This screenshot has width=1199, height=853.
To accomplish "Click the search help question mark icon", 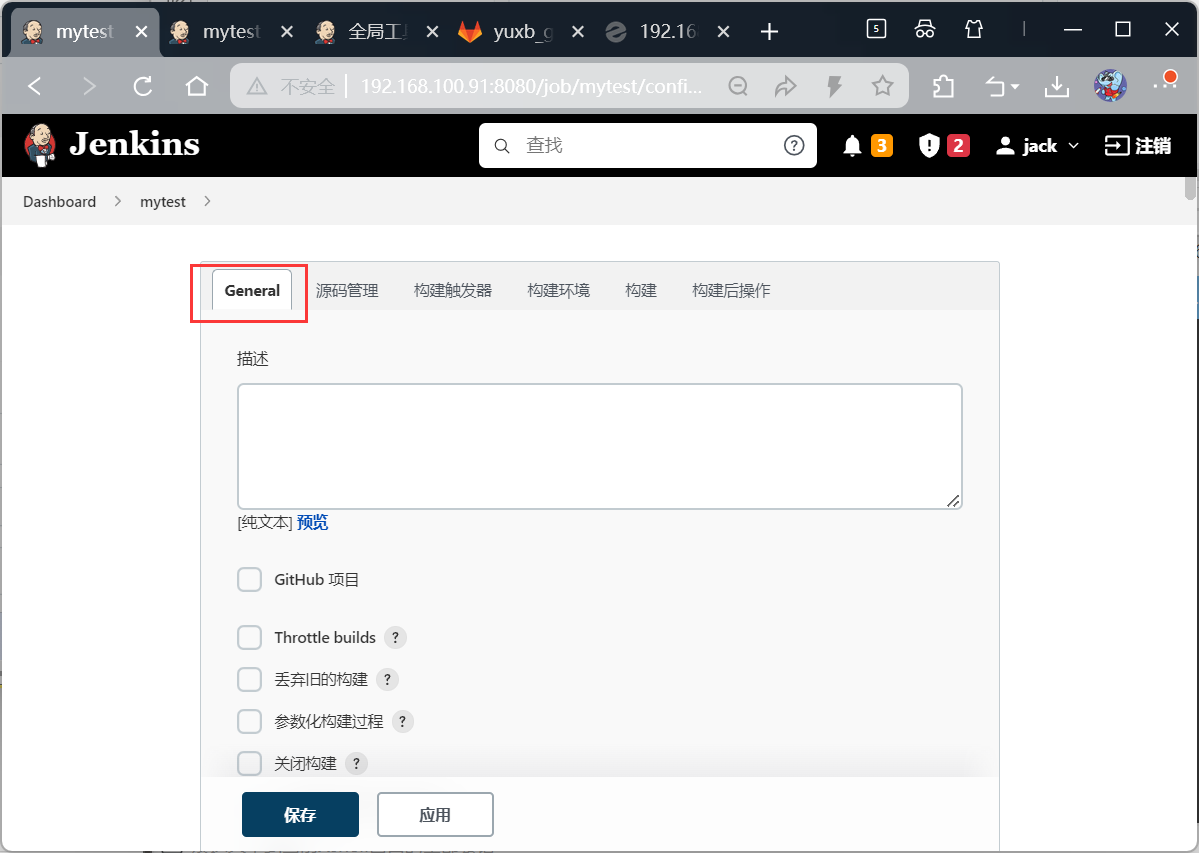I will [x=794, y=145].
